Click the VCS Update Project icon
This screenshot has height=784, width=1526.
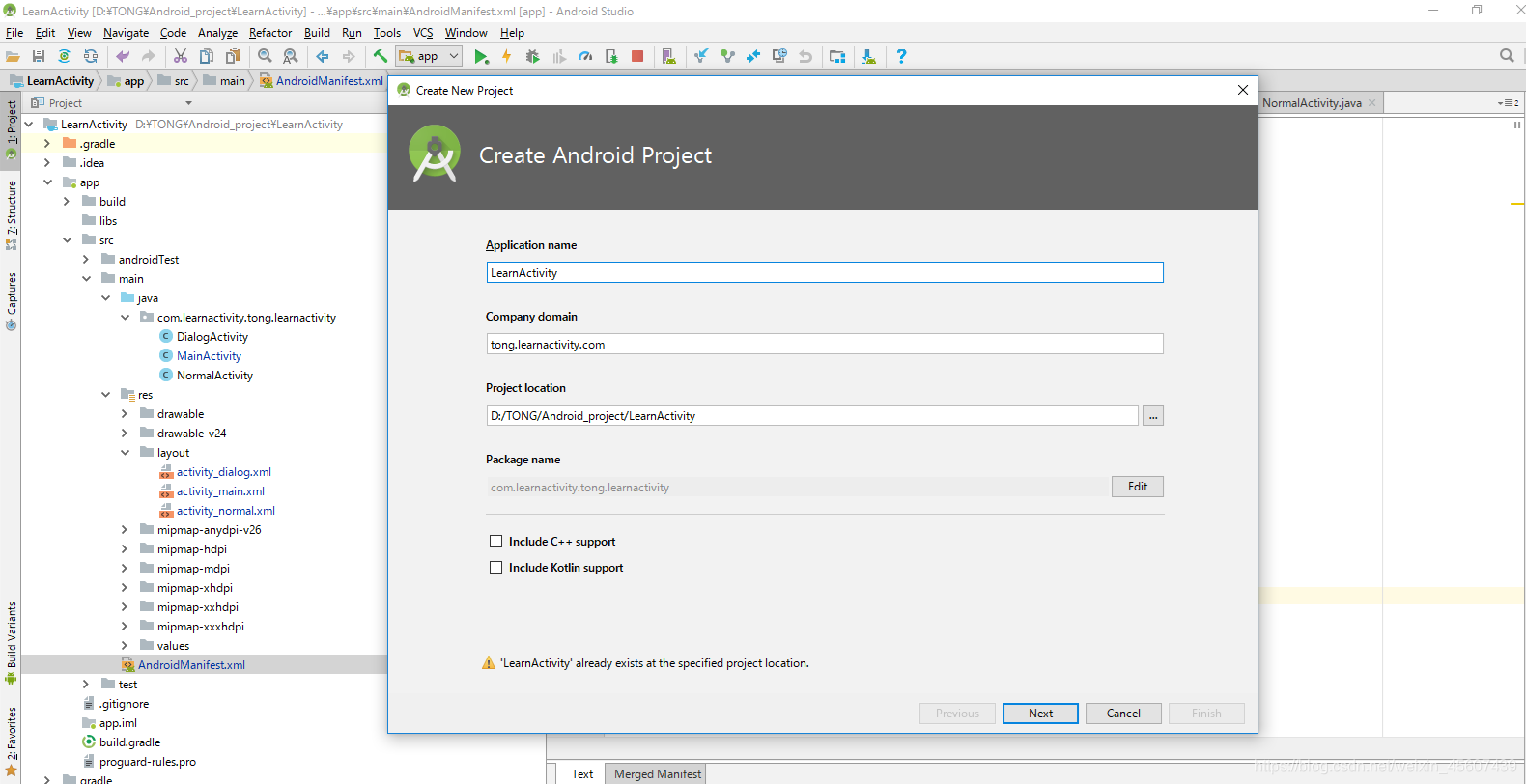[x=701, y=57]
